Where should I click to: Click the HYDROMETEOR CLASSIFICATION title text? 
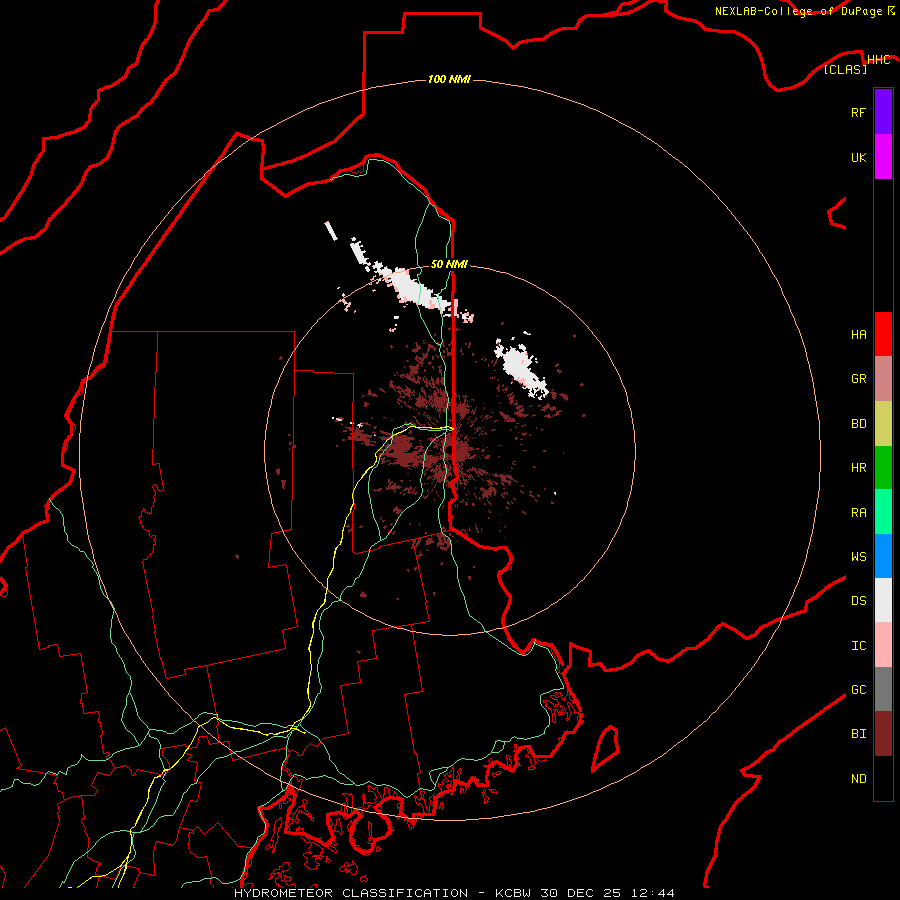coord(351,893)
